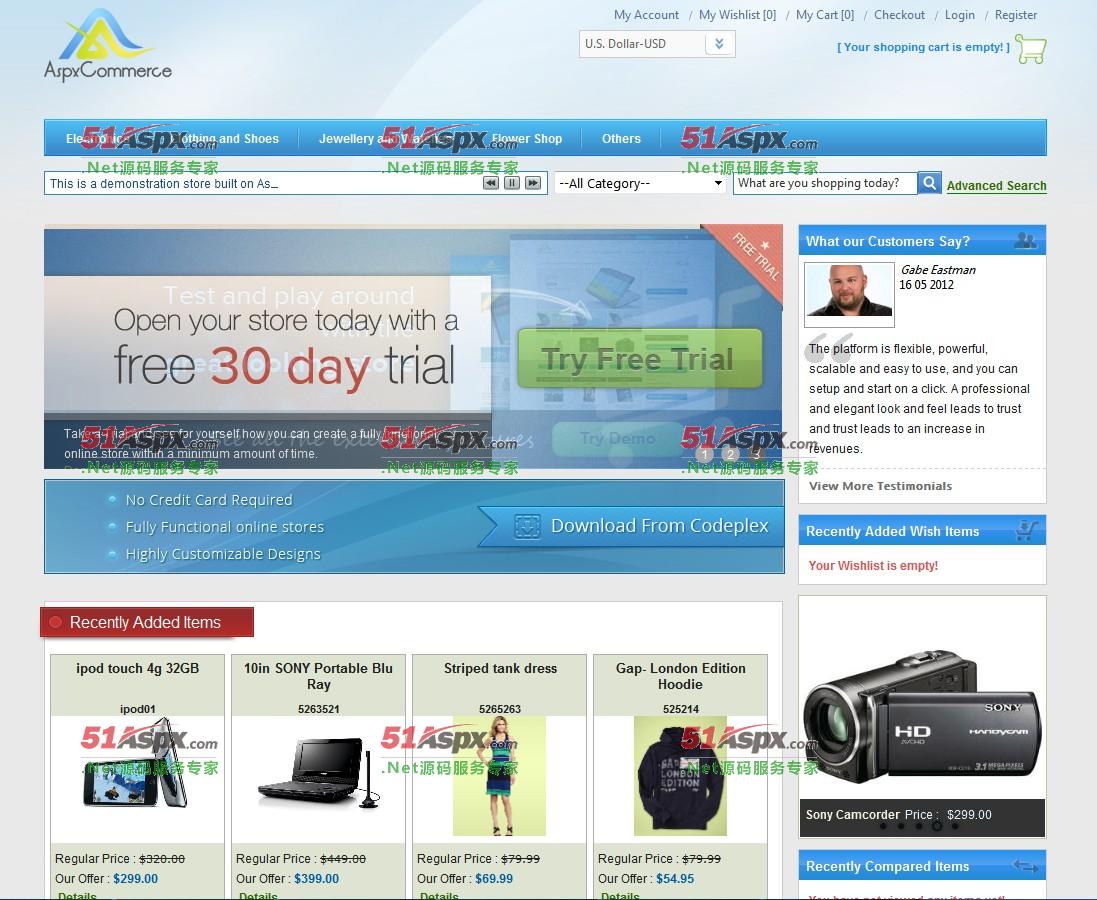
Task: Click the $299.00 ipod offer price
Action: tap(136, 878)
